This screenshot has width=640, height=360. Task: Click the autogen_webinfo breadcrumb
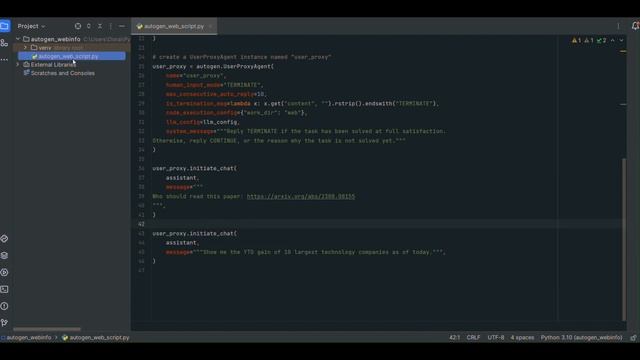[29, 338]
